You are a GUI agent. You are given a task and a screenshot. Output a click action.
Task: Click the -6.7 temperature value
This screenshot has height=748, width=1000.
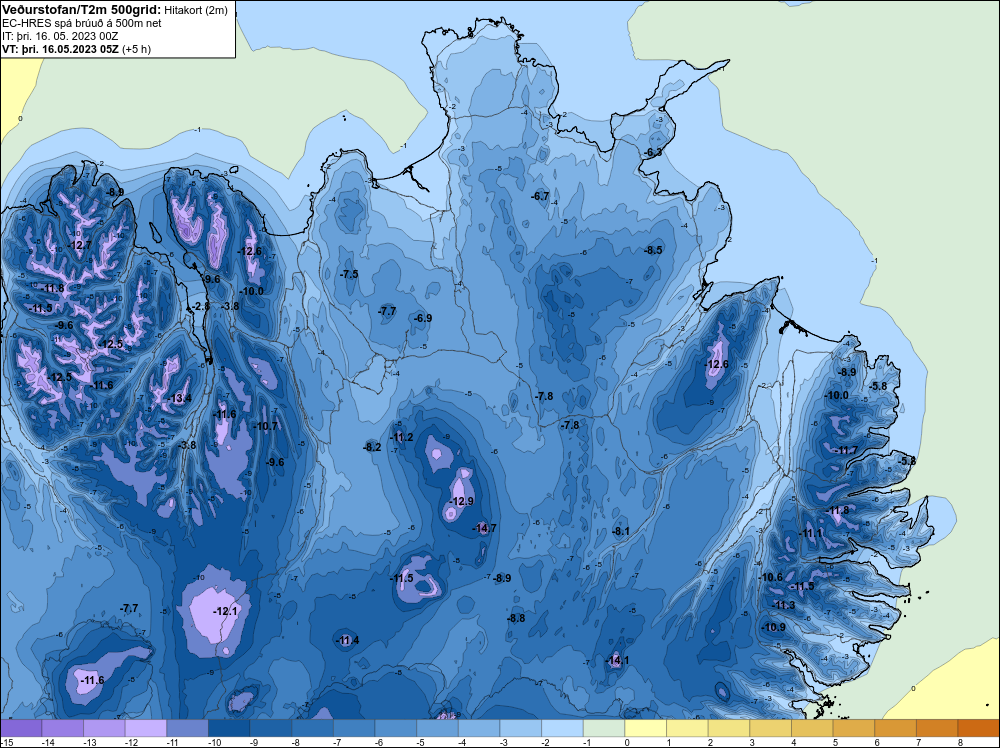pos(540,196)
